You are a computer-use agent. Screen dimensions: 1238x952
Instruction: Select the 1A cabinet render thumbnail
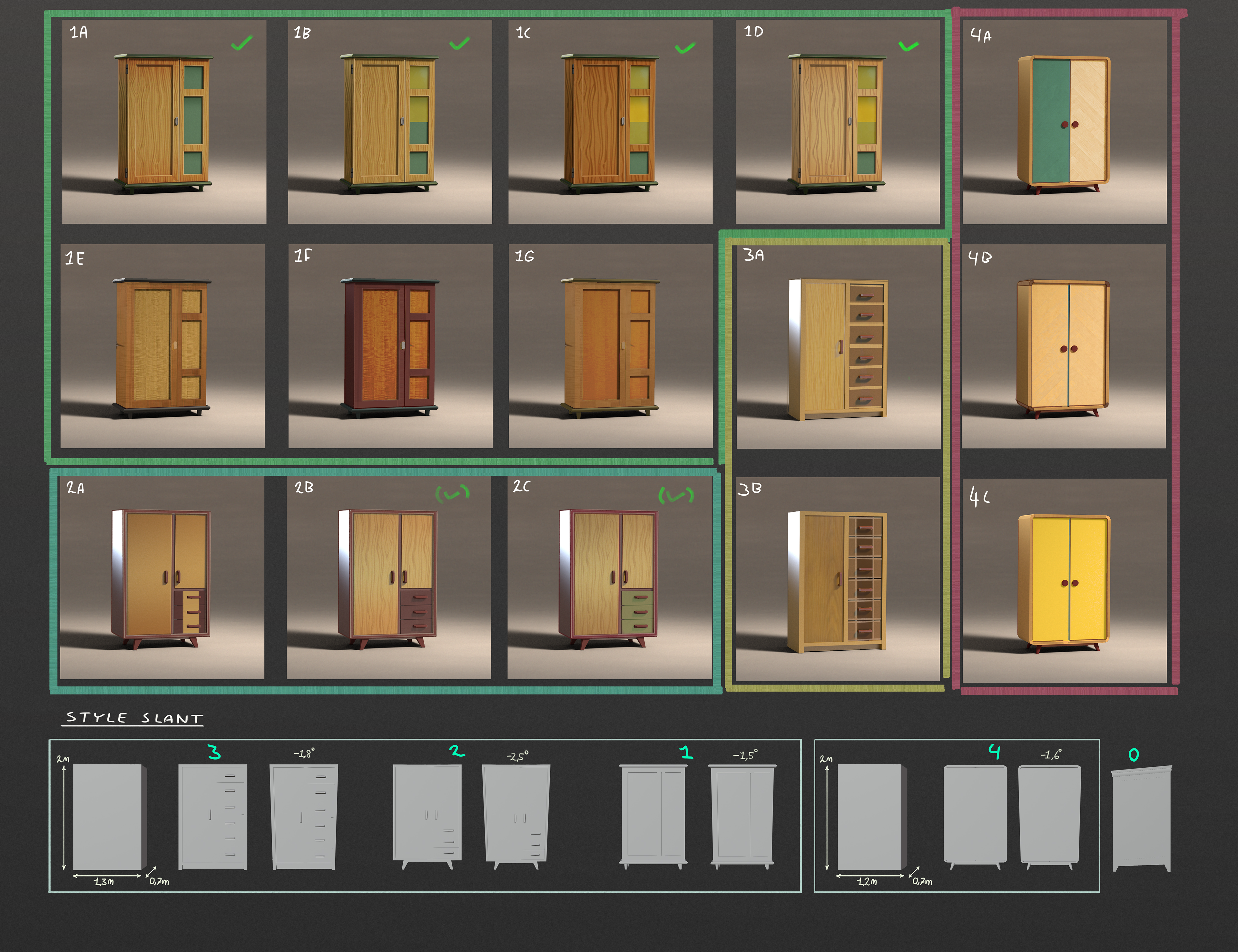[164, 122]
